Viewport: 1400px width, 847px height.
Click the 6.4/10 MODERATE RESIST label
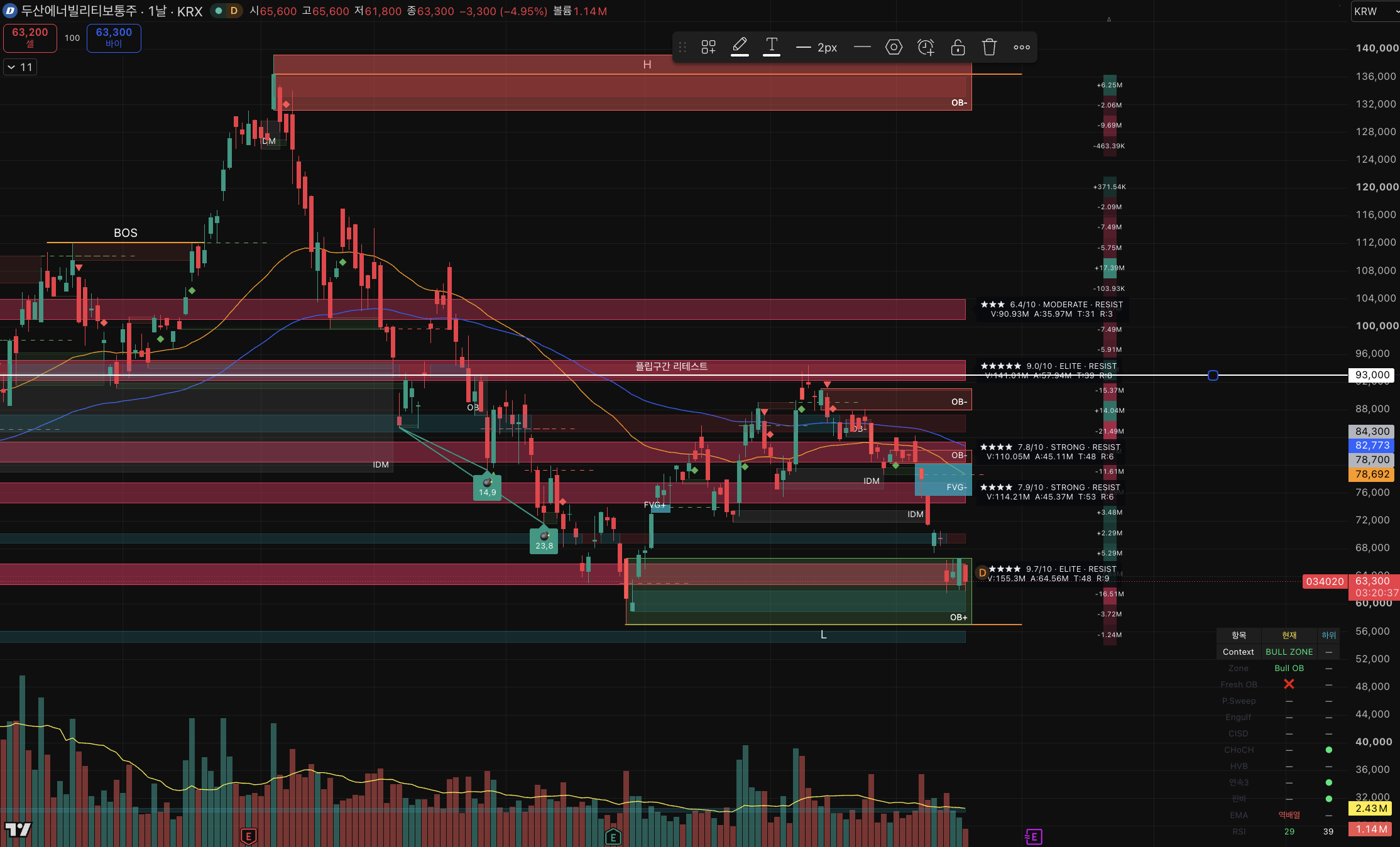[1051, 309]
